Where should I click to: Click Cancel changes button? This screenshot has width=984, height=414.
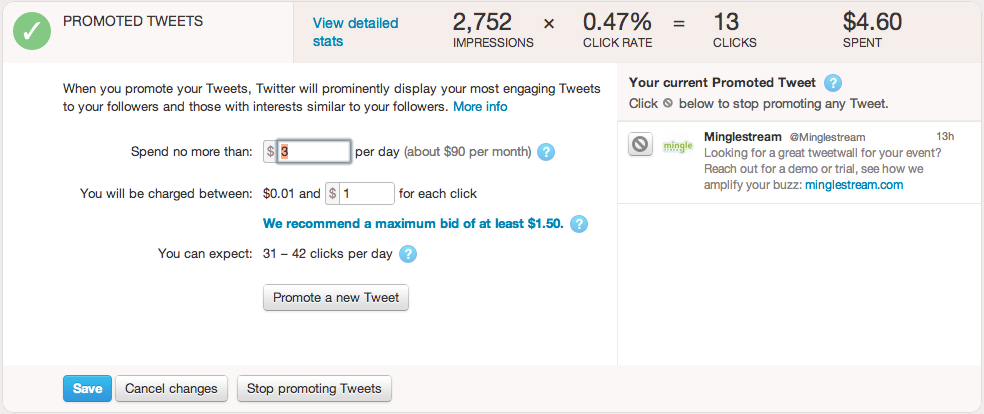[x=171, y=388]
